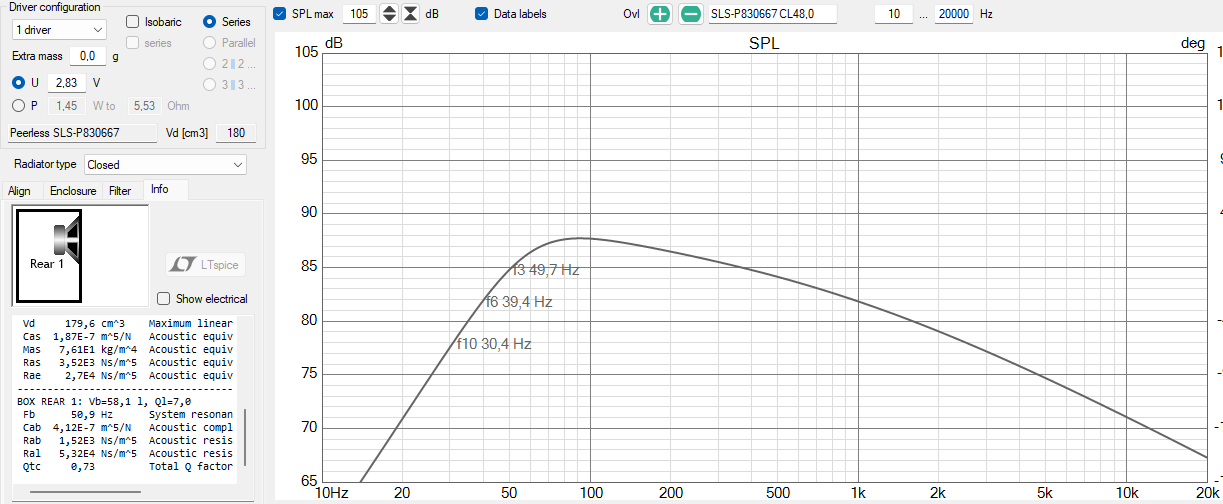Add overlay with the green plus icon
The width and height of the screenshot is (1223, 504).
click(659, 14)
